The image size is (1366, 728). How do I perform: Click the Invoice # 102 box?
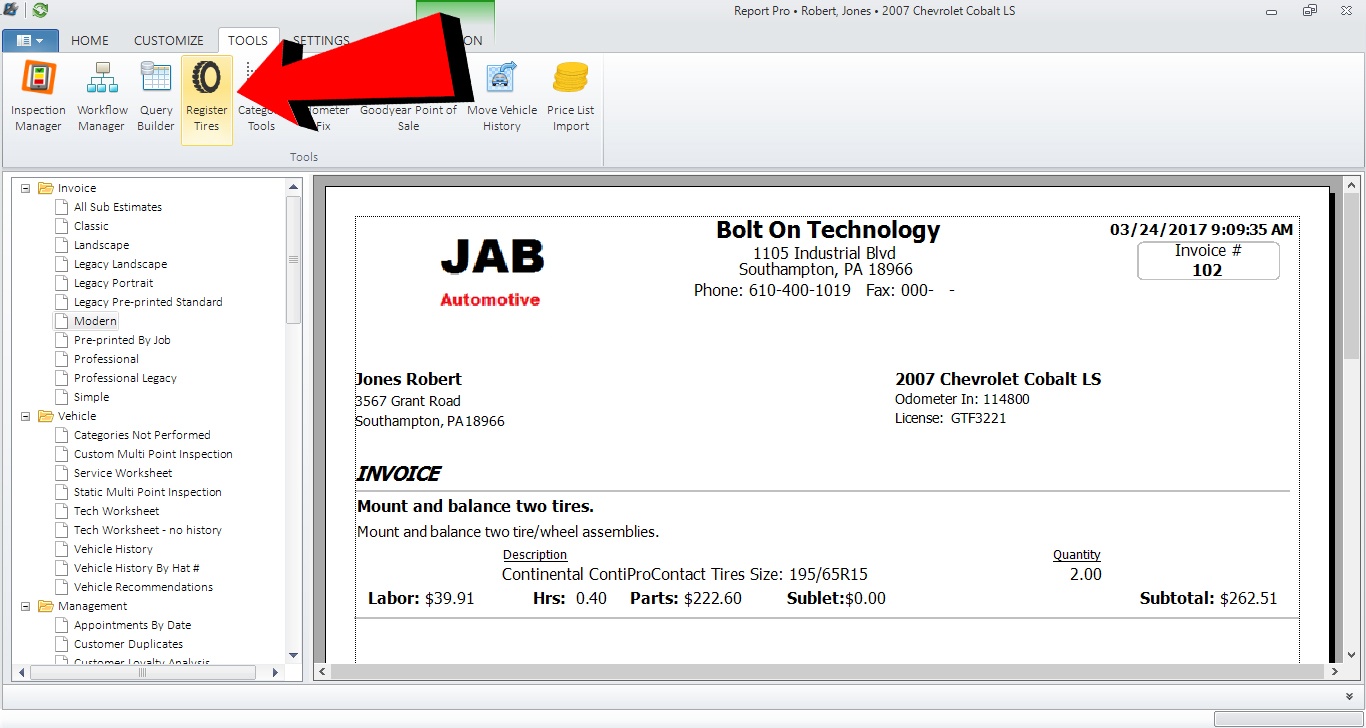[x=1208, y=260]
